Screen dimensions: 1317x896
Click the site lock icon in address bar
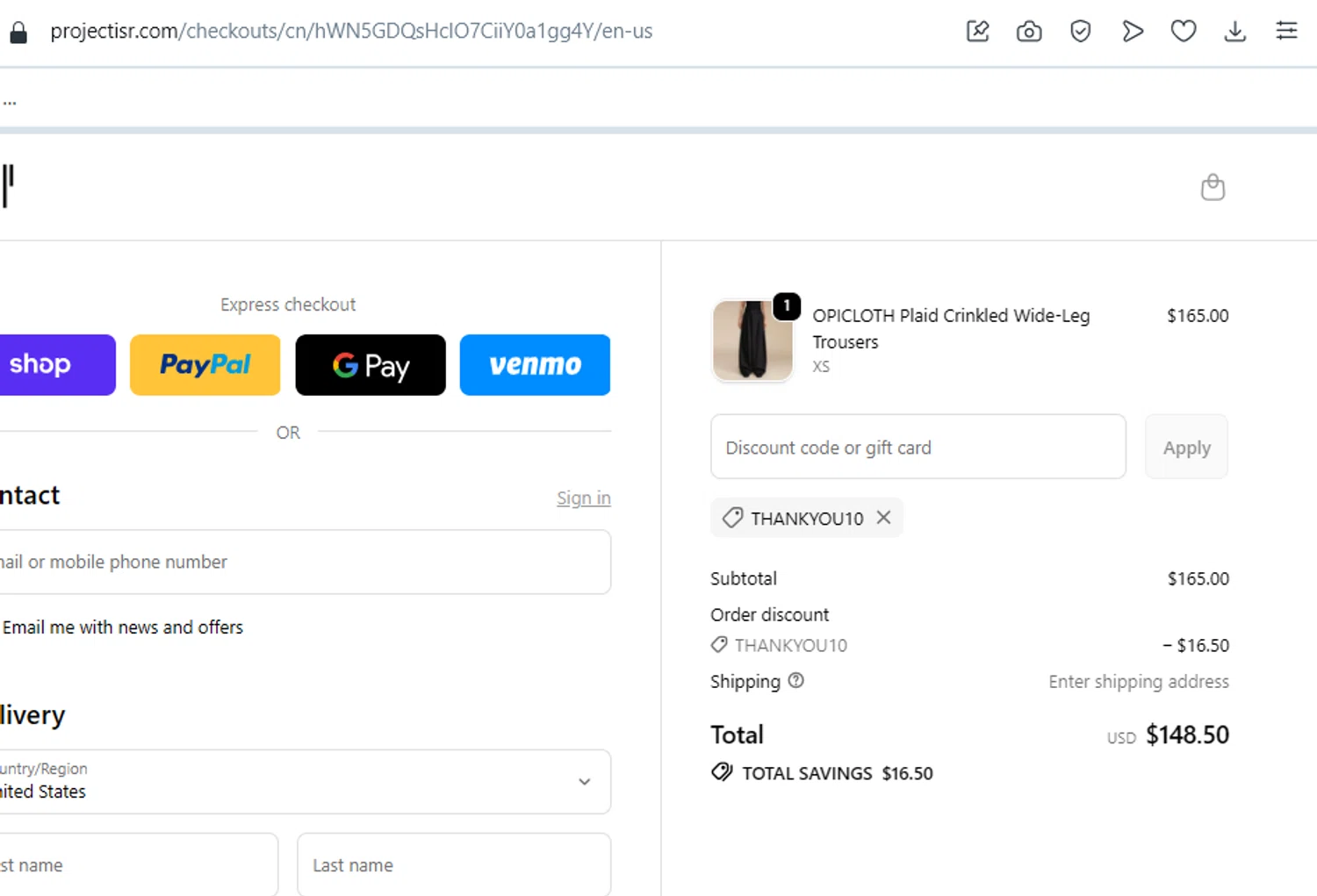coord(18,32)
